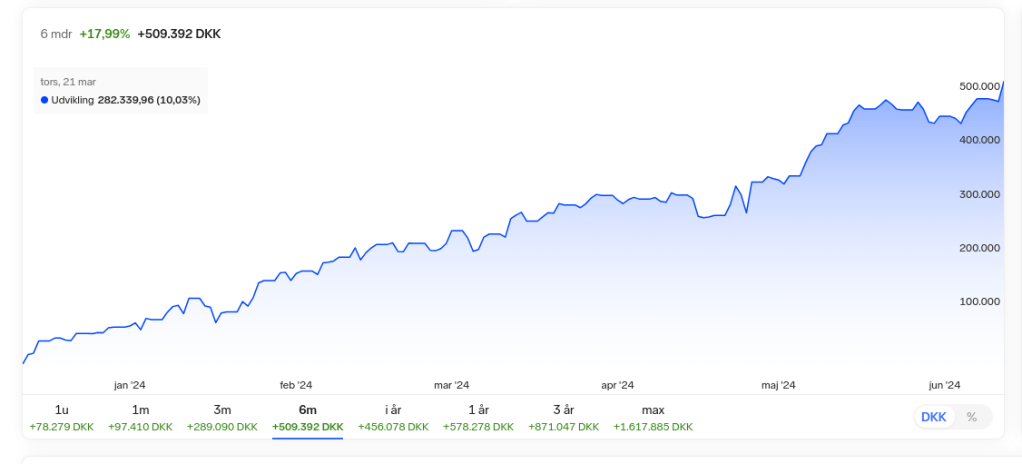Switch to the '3 år' range tab

563,417
